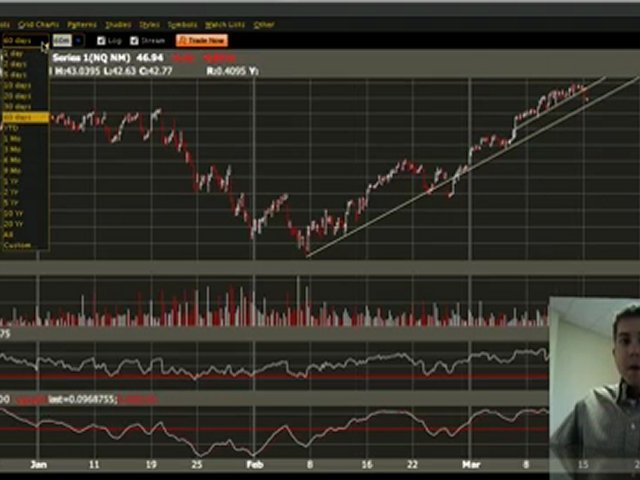Click the orange Trade Now button
The image size is (640, 480).
point(202,40)
